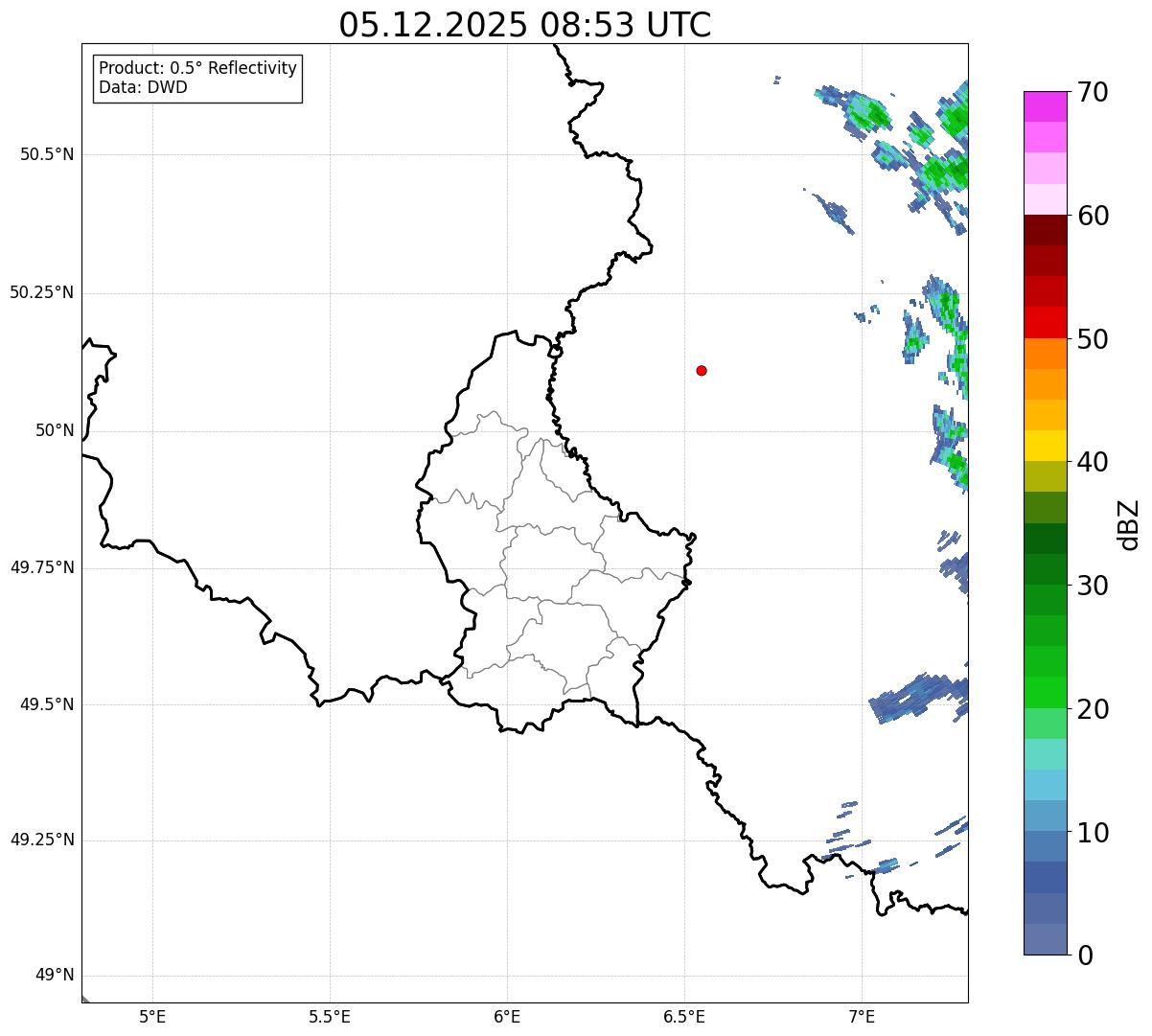Screen dimensions: 1152x1036
Task: Click the "Data: DWD" text
Action: pos(143,87)
